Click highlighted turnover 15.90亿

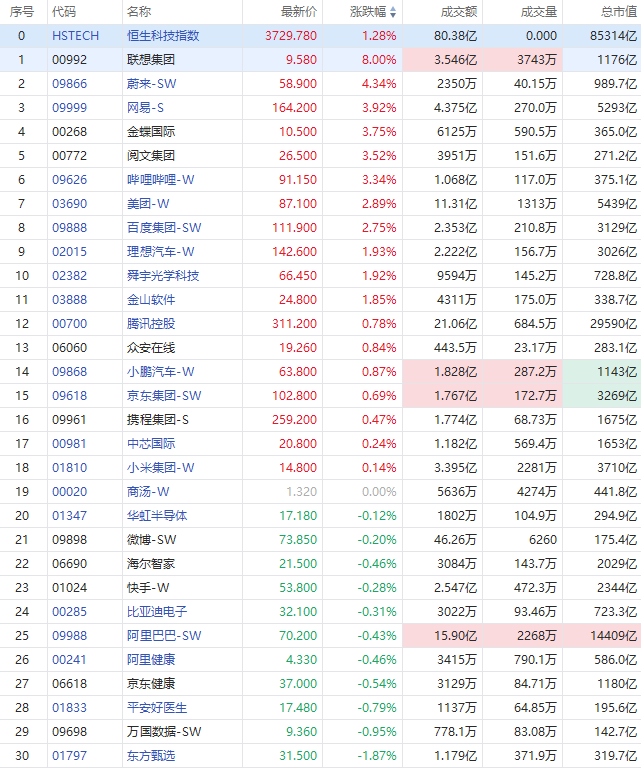coord(455,636)
